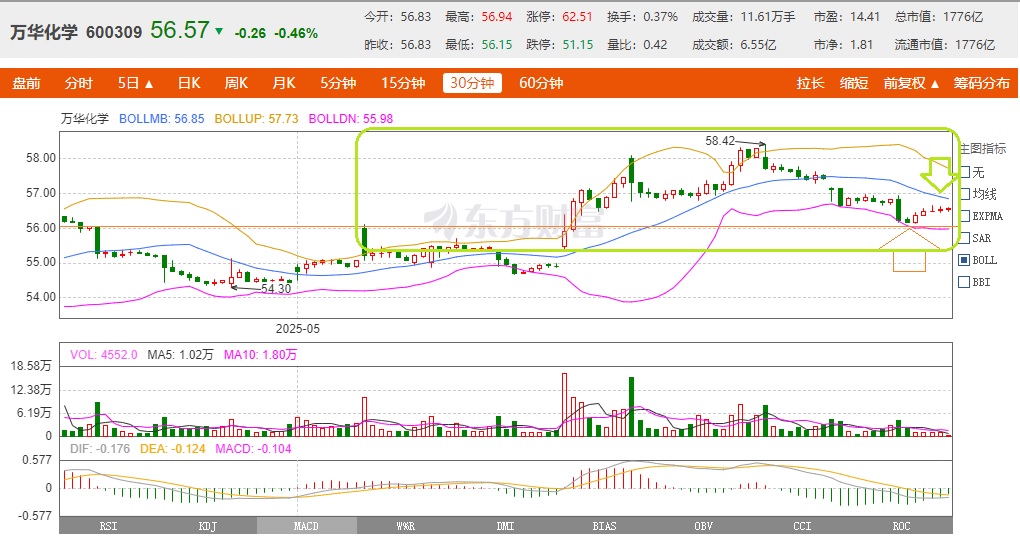The width and height of the screenshot is (1020, 544).
Task: Open the 分时 intraday chart tab
Action: point(78,83)
